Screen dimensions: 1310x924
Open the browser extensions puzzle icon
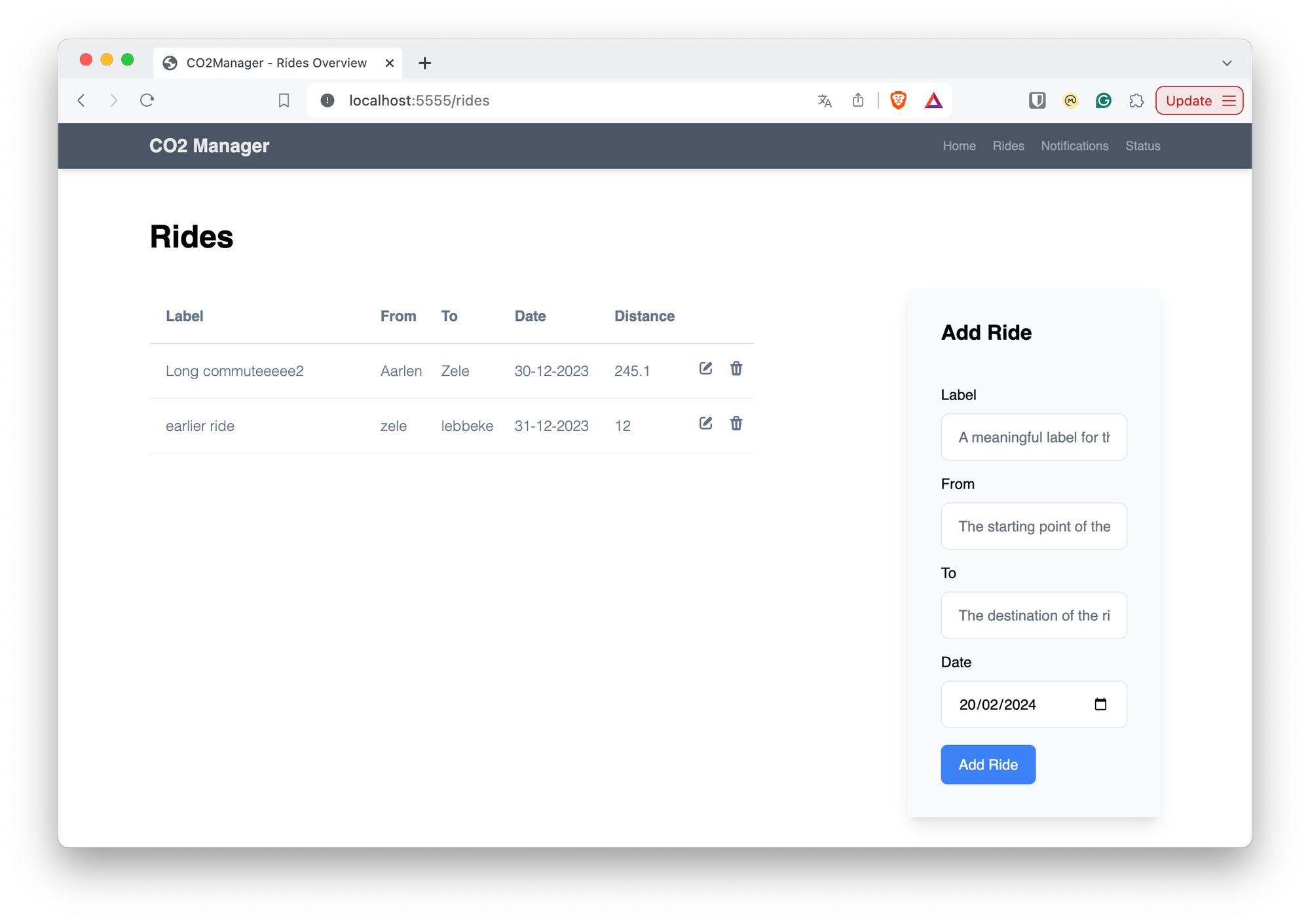[1136, 100]
